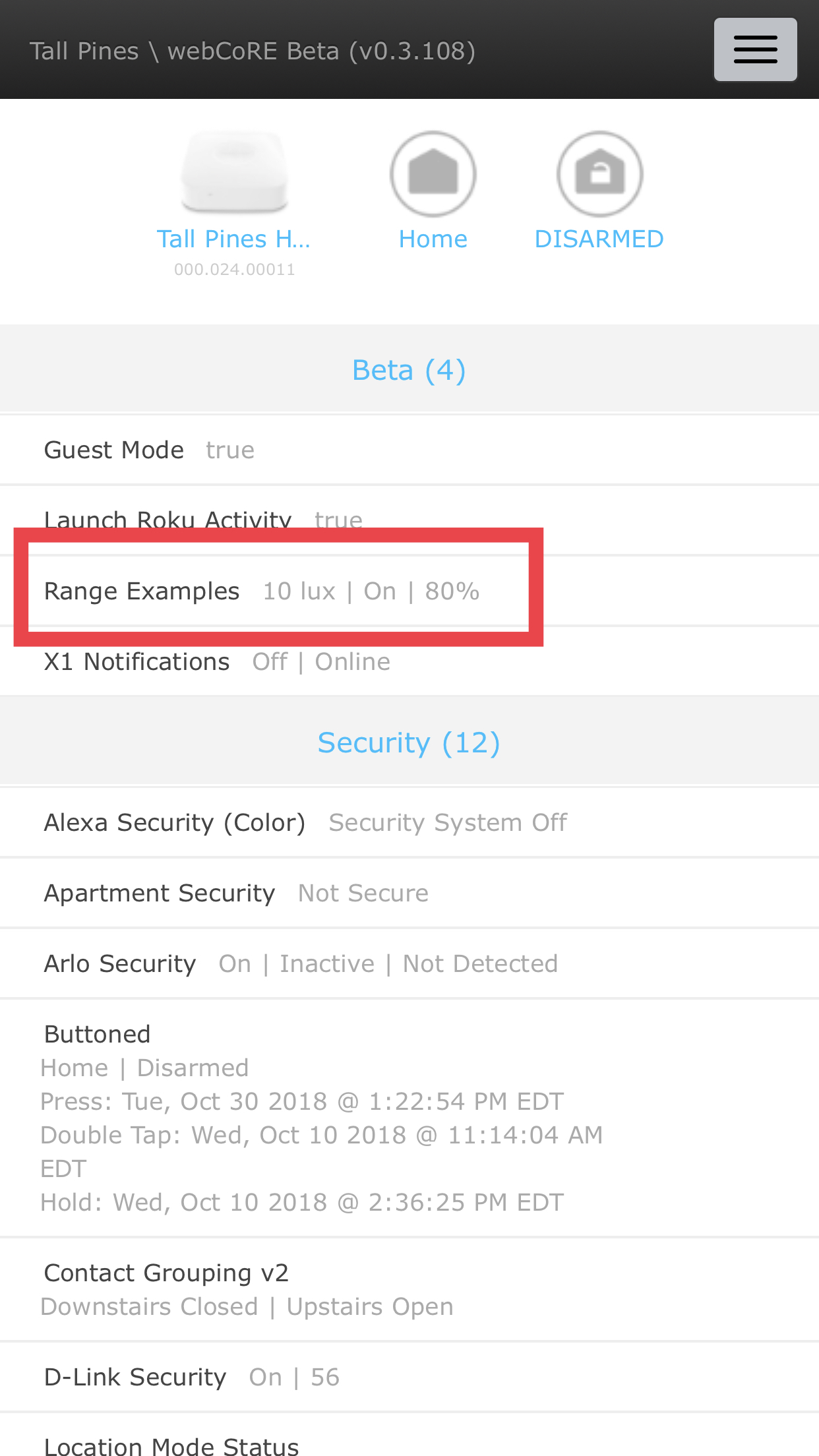Open the Launch Roku Activity piston
Screen dimensions: 819x1456
point(409,520)
